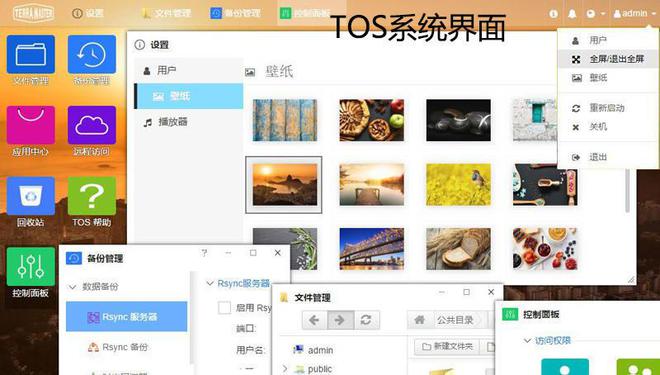Open the teal user icon in 控制面板

coord(565,367)
